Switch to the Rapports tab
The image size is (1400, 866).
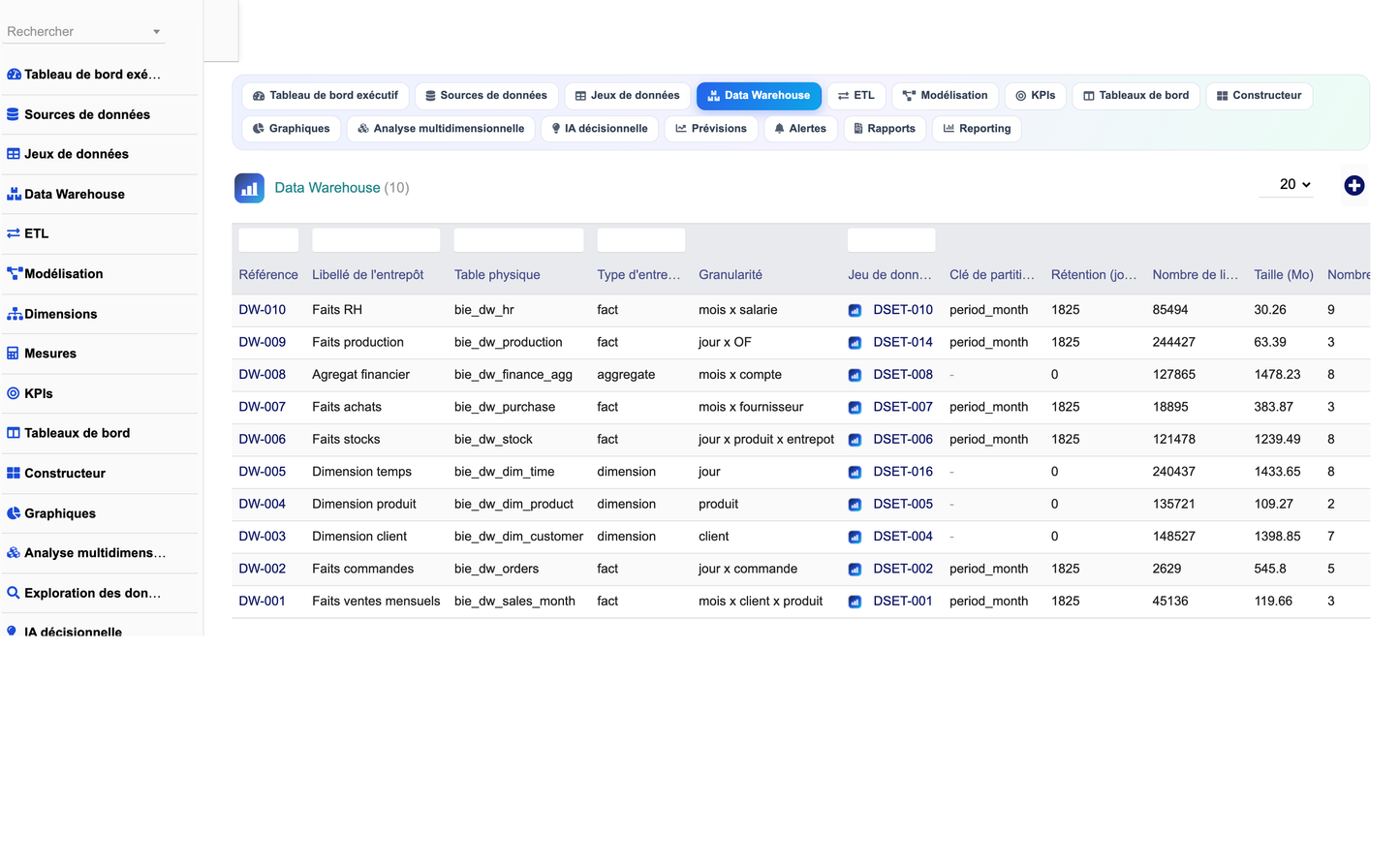point(885,129)
